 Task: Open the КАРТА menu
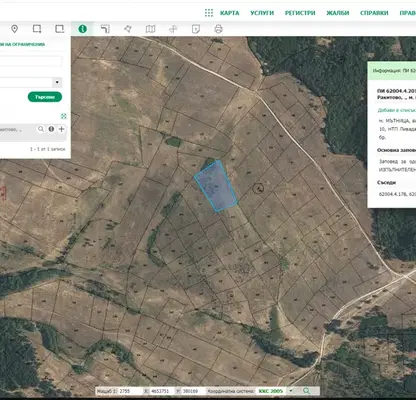[x=230, y=13]
